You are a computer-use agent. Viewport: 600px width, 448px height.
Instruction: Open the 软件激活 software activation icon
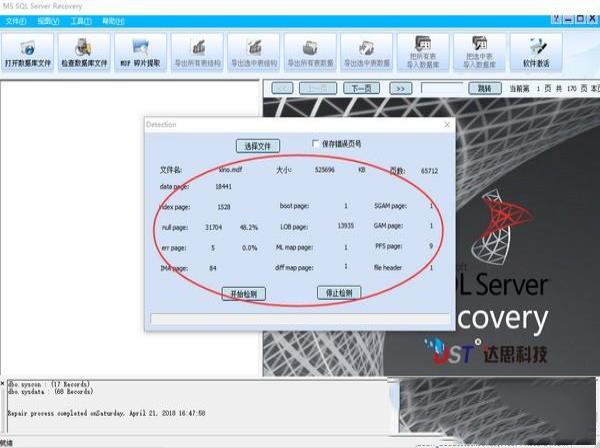point(536,52)
